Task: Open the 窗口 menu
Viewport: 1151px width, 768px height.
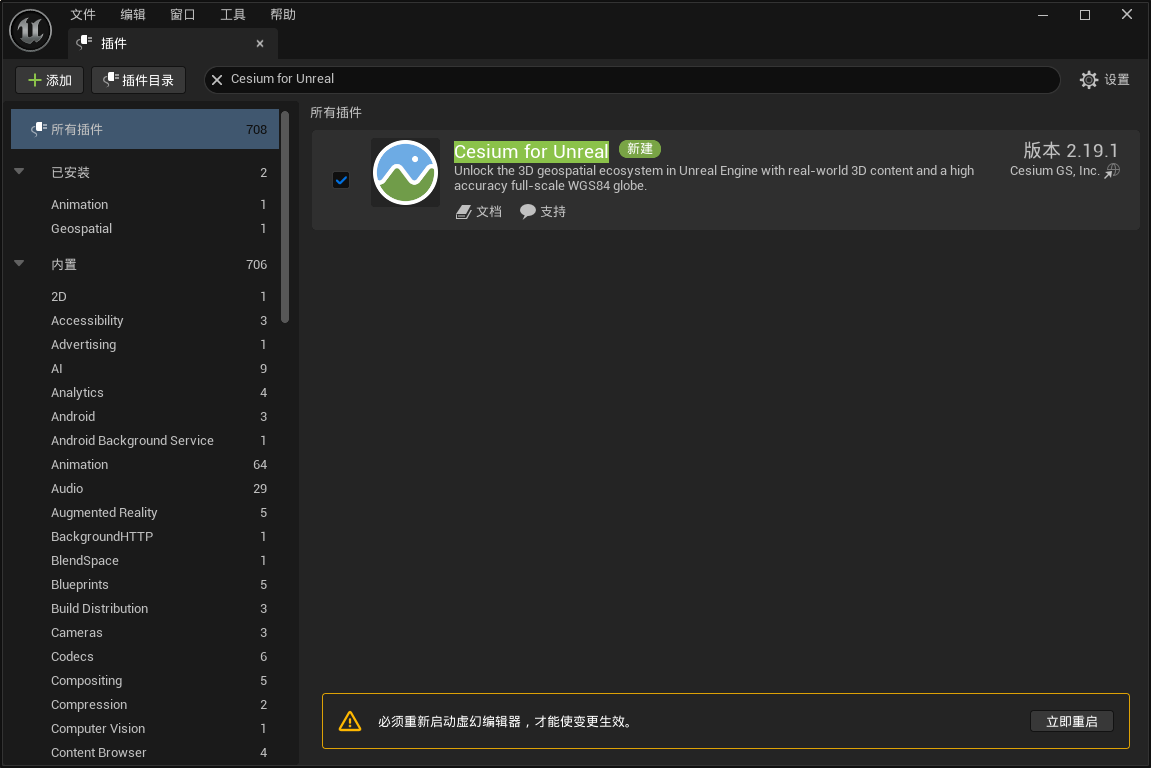Action: pyautogui.click(x=183, y=15)
